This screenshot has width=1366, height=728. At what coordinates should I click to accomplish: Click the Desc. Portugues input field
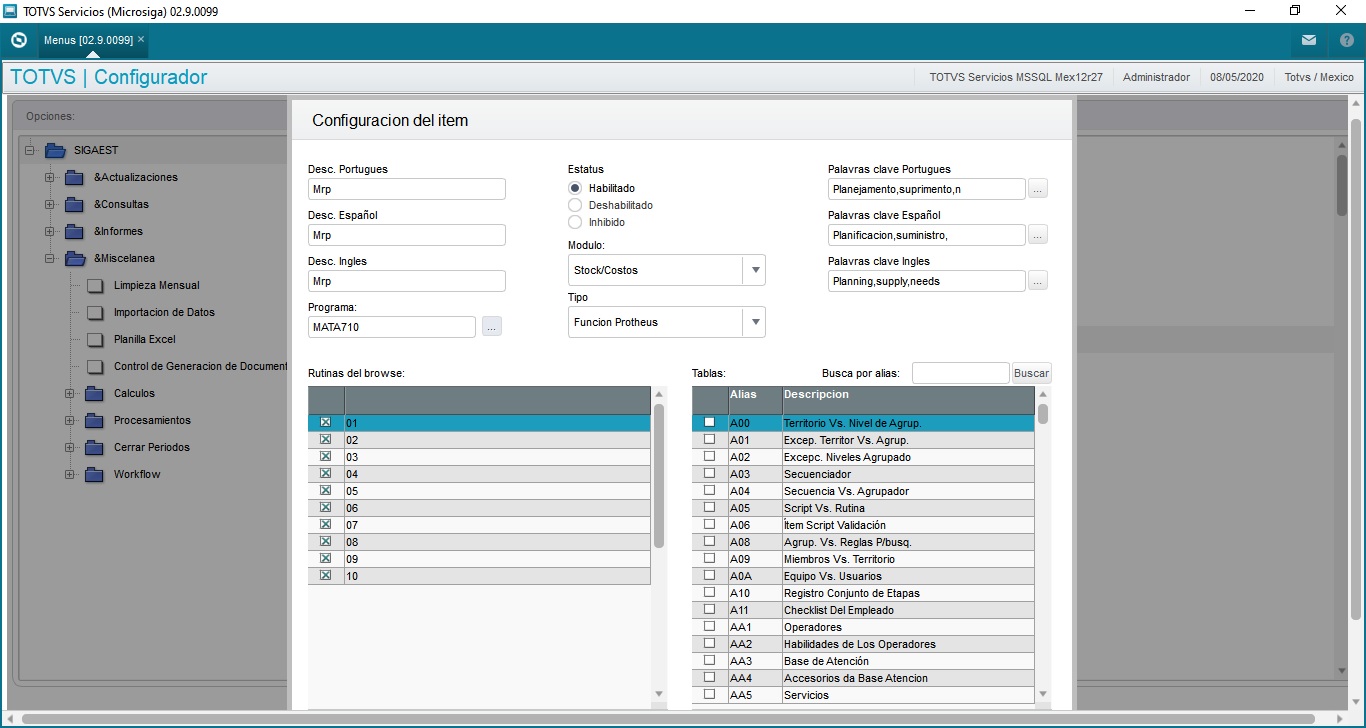point(407,189)
